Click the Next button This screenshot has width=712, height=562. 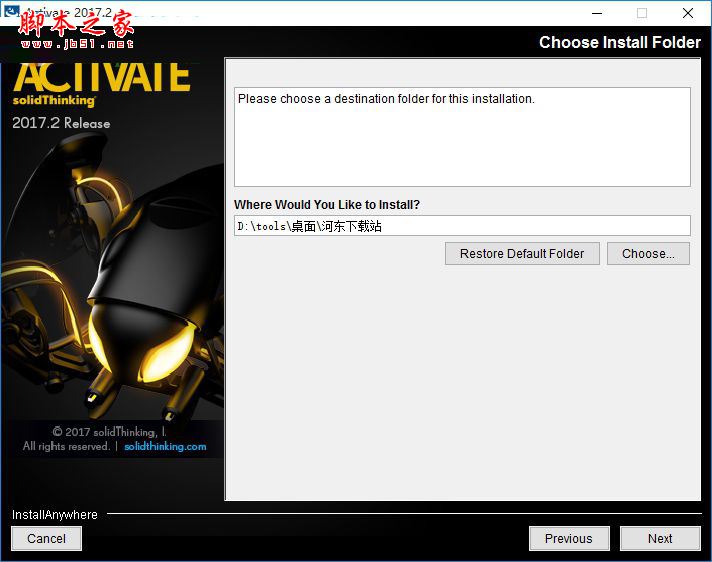tap(660, 538)
